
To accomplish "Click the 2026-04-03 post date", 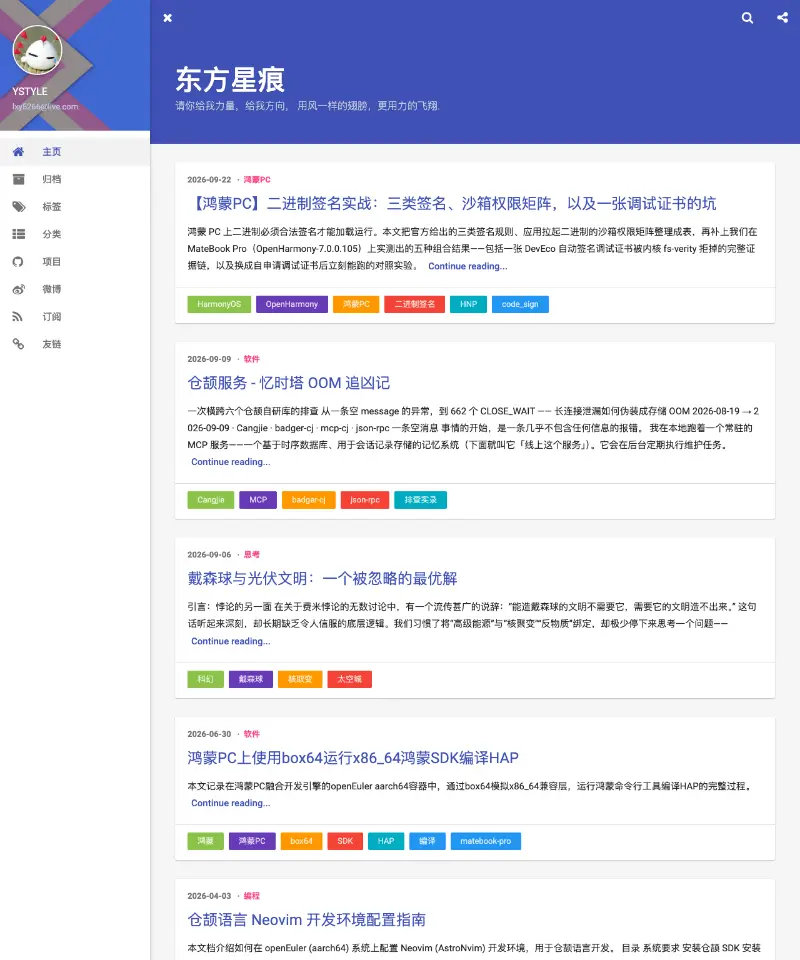I will [209, 896].
